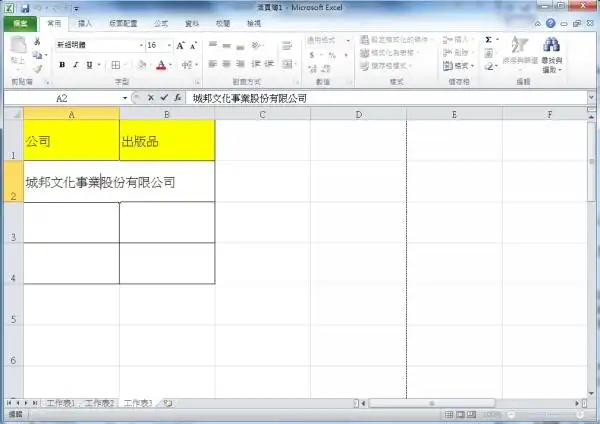
Task: Toggle Bold formatting
Action: coord(62,65)
